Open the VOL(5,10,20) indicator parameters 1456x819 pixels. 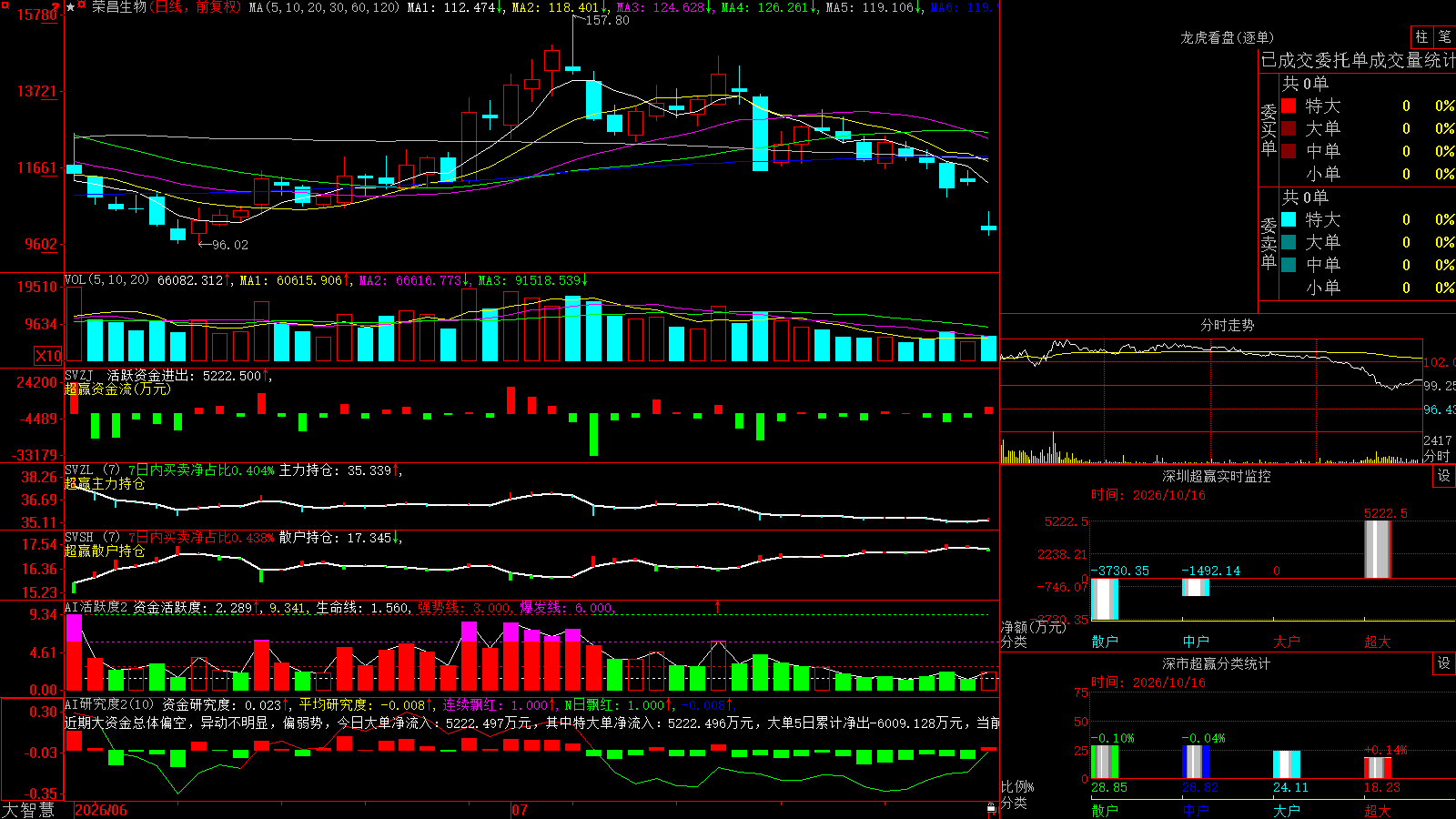click(106, 279)
